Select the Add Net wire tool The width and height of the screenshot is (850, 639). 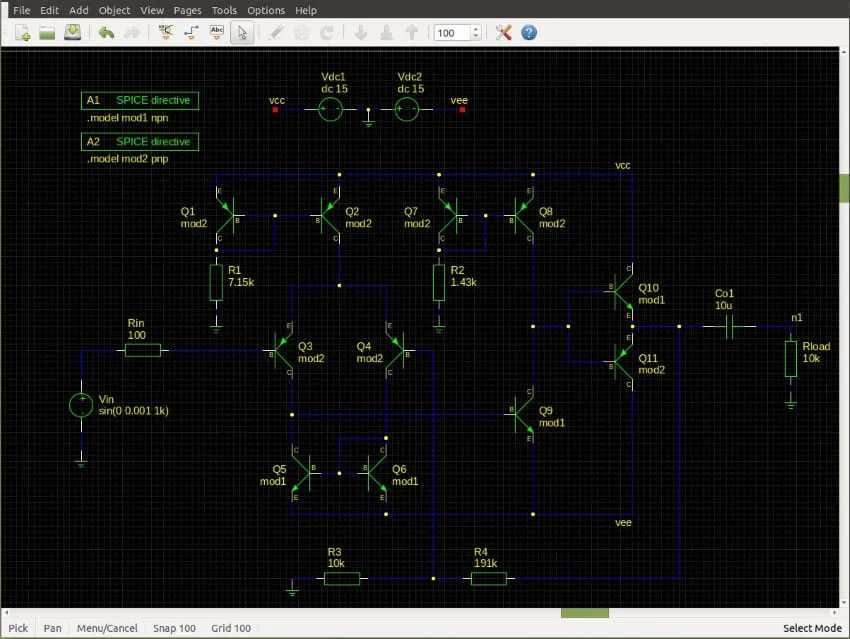pos(192,33)
